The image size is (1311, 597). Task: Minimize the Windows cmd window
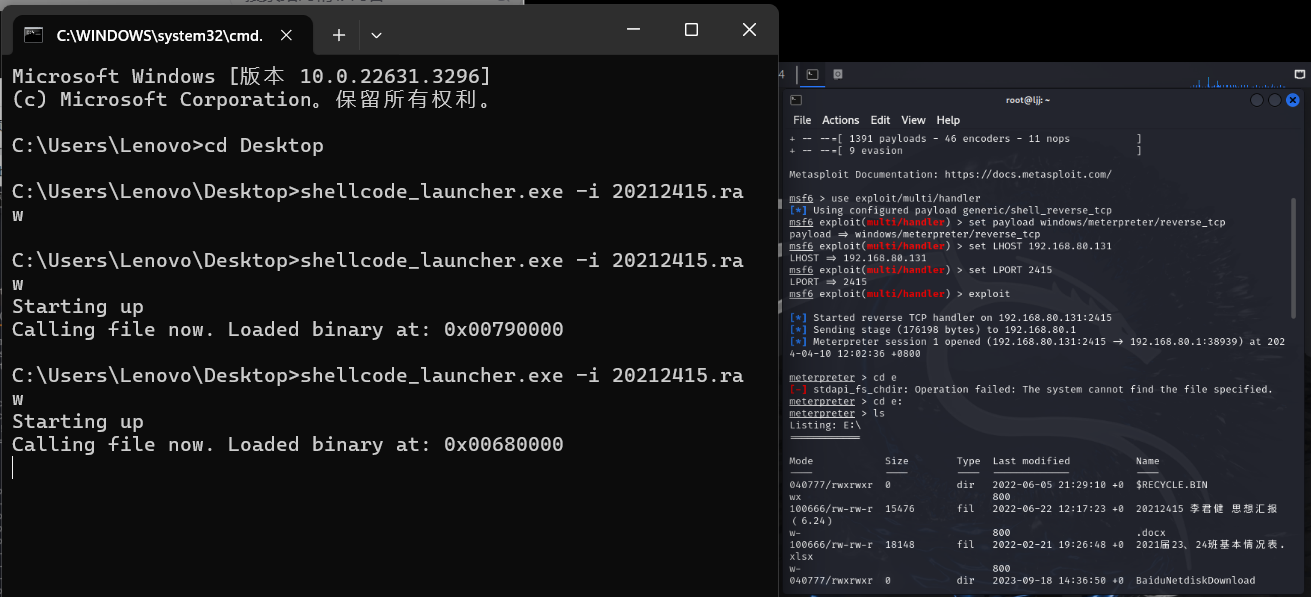(x=633, y=30)
